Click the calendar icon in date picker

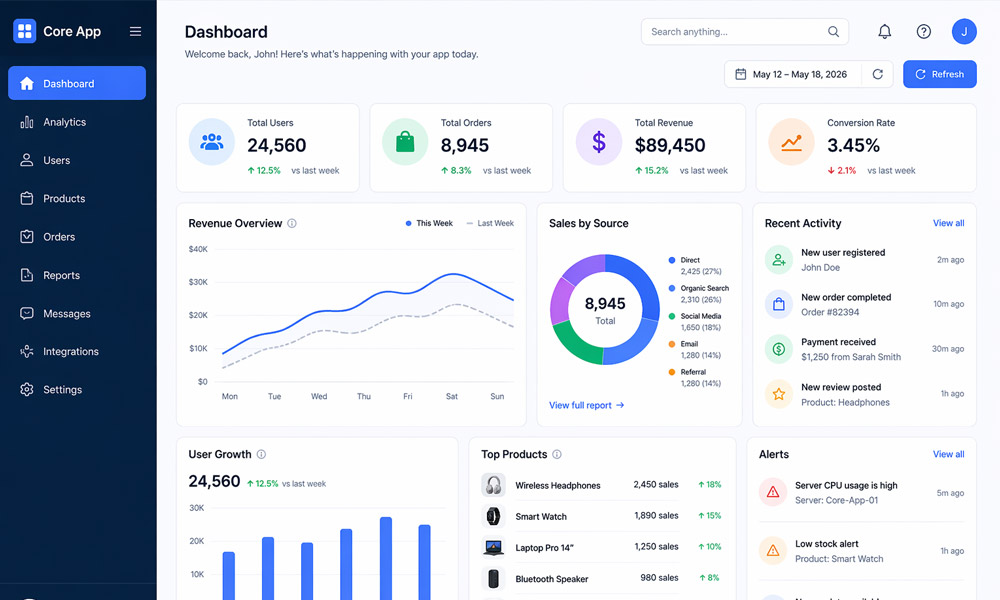coord(740,74)
